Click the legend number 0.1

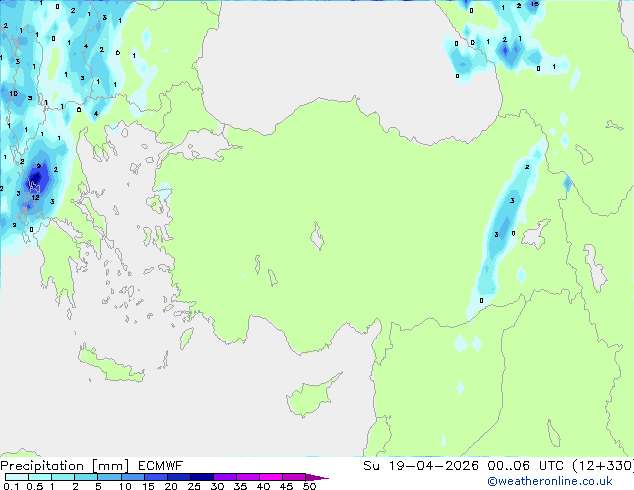(11, 486)
